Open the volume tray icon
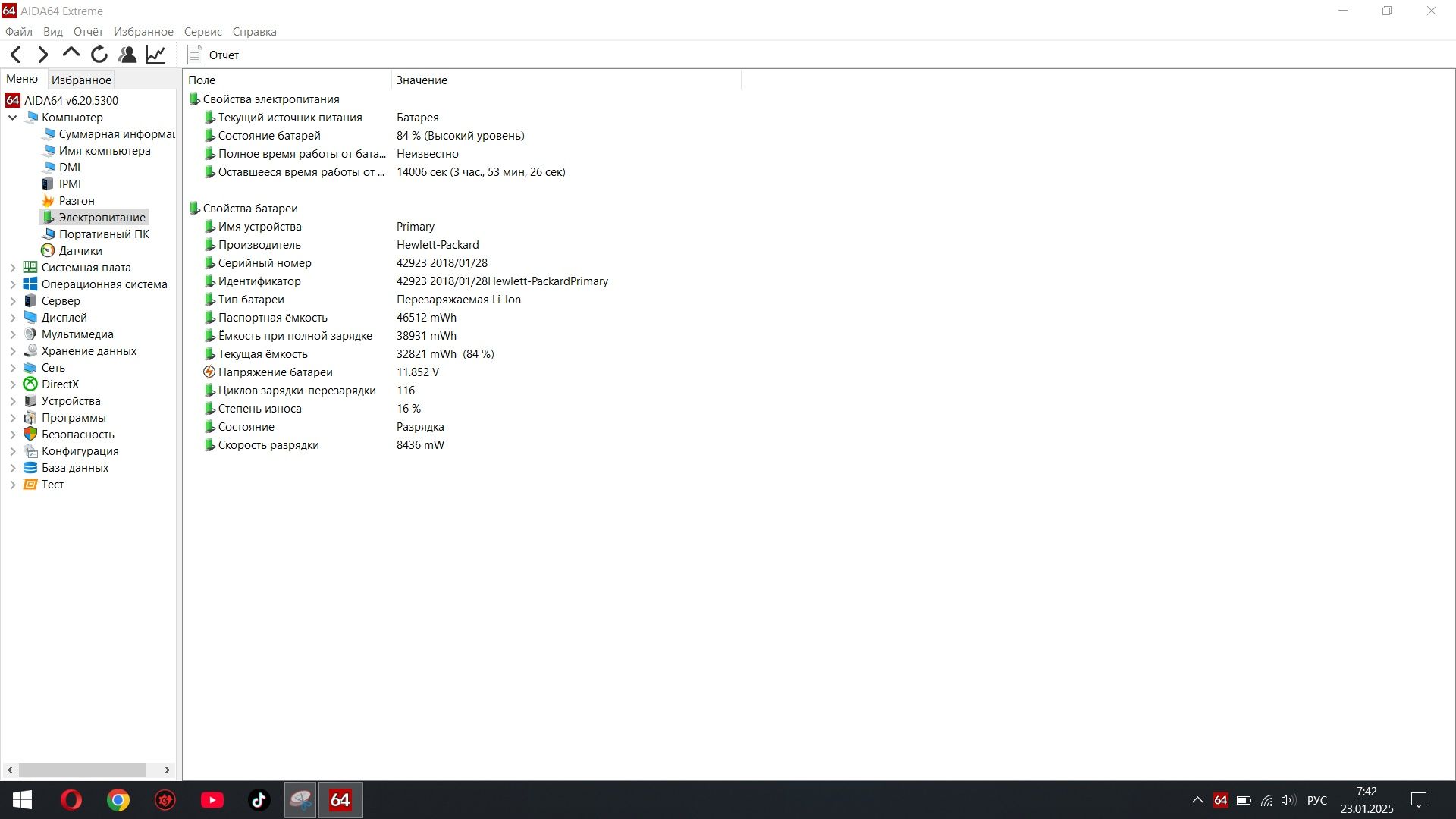Viewport: 1456px width, 819px height. point(1288,800)
